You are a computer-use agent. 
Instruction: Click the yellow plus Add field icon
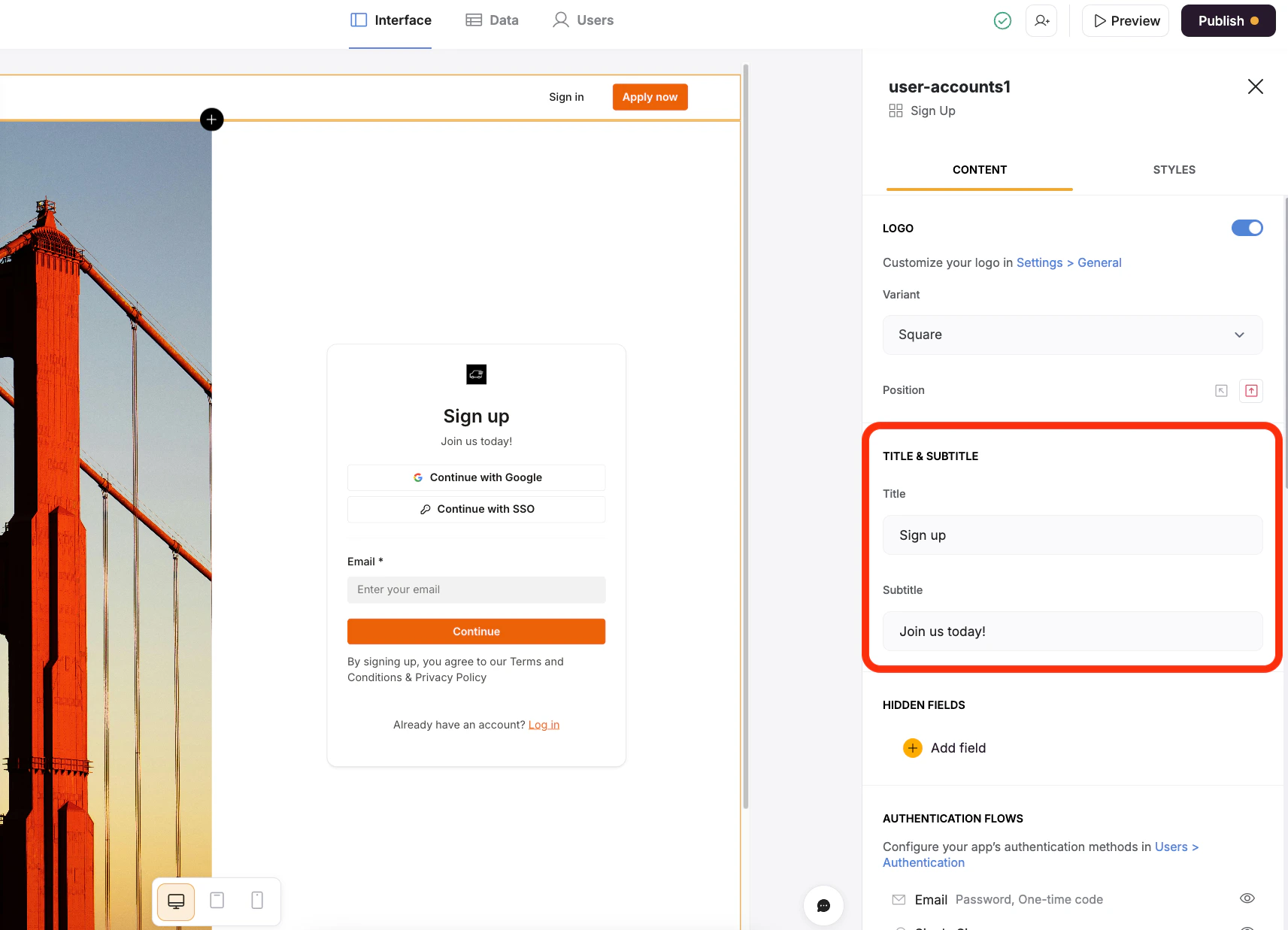tap(912, 748)
